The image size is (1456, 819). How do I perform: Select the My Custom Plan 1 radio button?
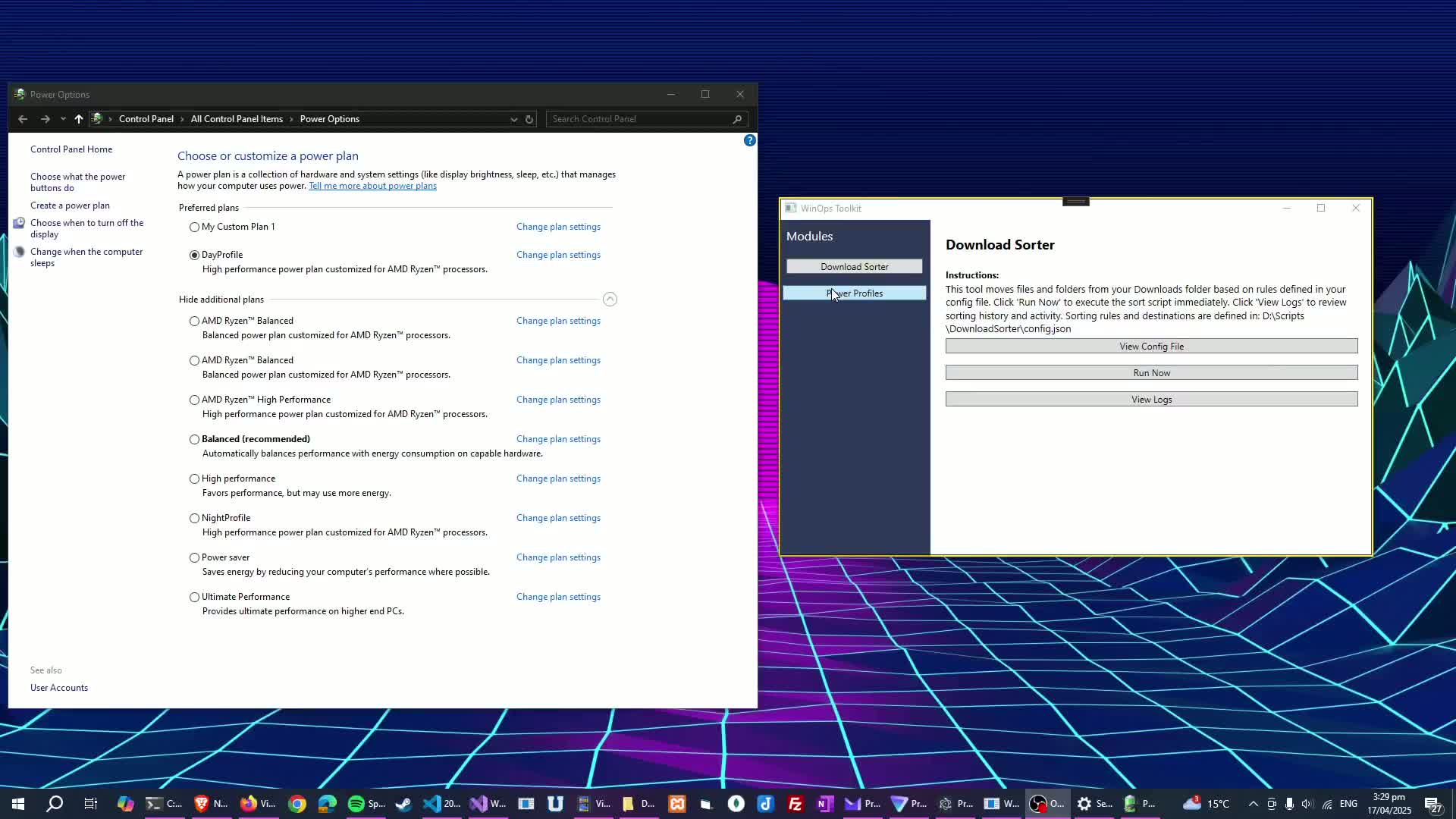(x=195, y=227)
